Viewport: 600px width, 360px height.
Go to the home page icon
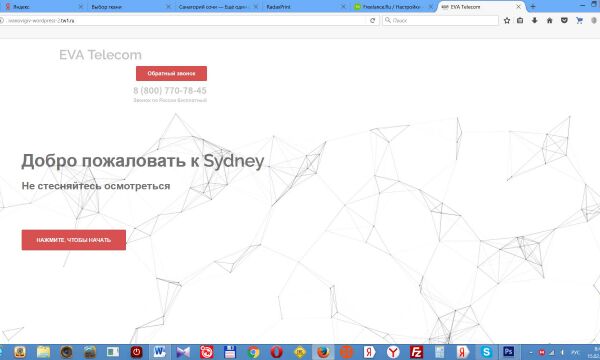549,21
